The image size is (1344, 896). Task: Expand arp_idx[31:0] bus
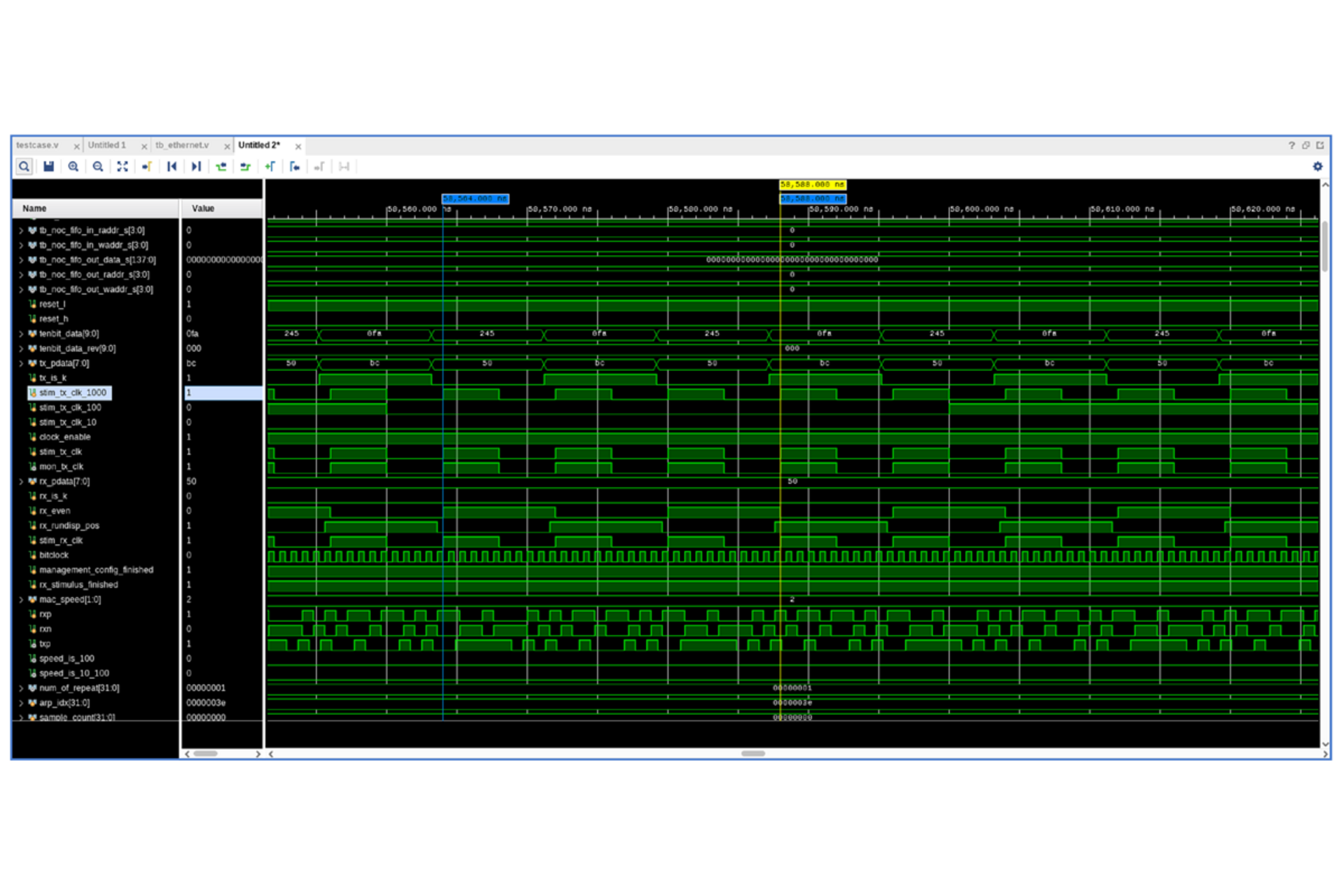point(21,703)
